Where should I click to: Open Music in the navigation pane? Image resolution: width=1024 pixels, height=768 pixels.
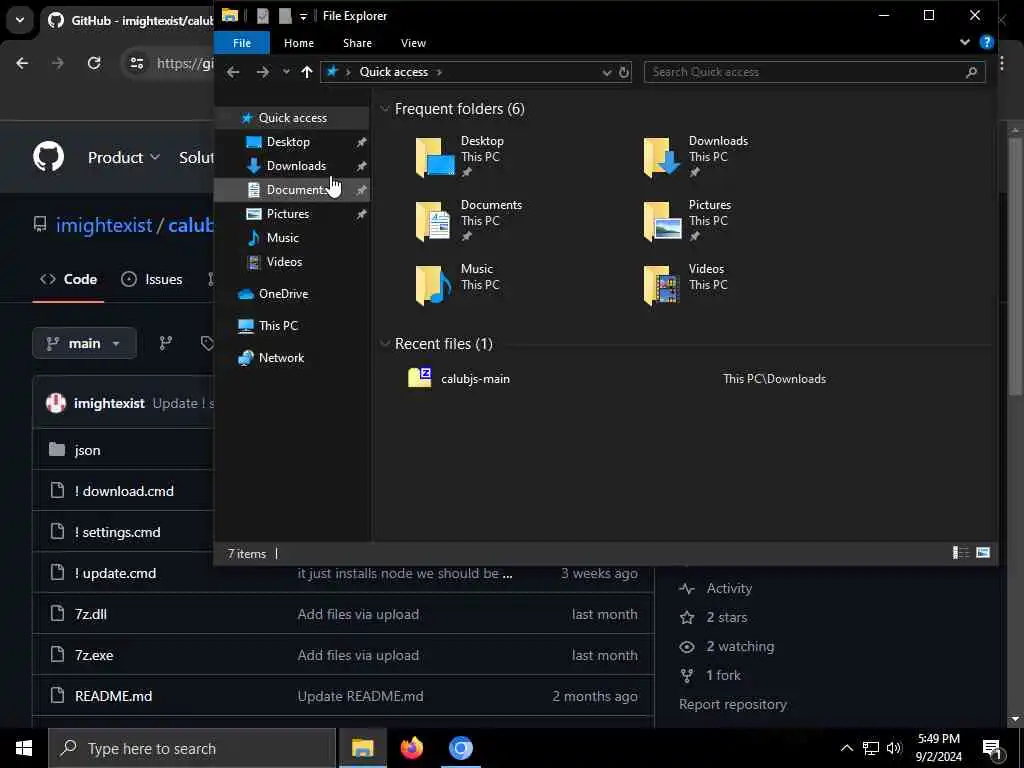(282, 238)
